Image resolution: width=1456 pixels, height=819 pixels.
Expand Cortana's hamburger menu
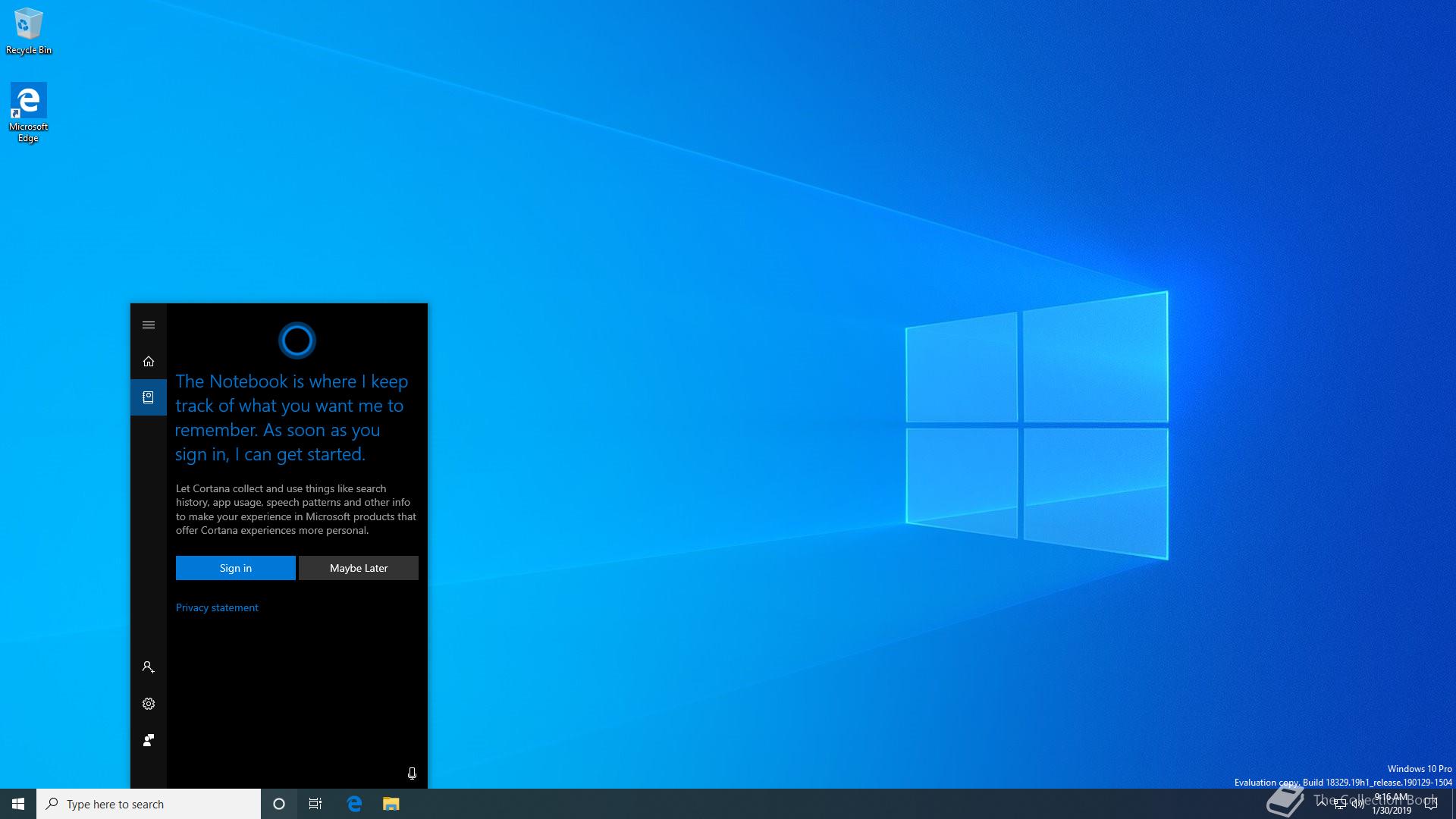pos(149,325)
